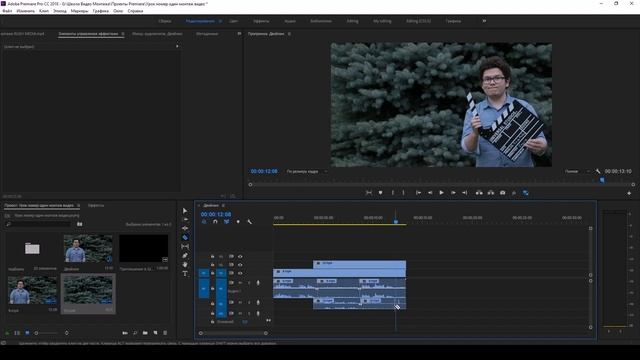The height and width of the screenshot is (360, 640).
Task: Expand the workspace overflow chevron
Action: [x=484, y=21]
